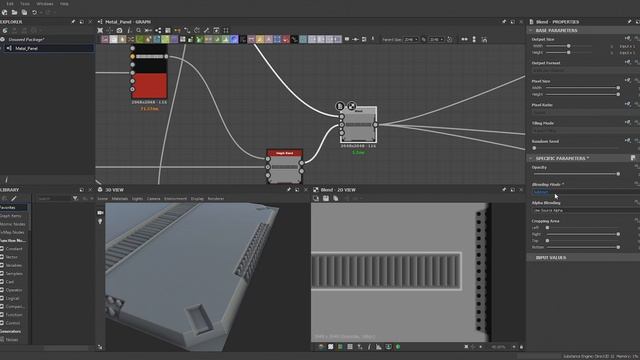This screenshot has width=640, height=360.
Task: Click the camera snapshot icon in graph toolbar
Action: (119, 30)
